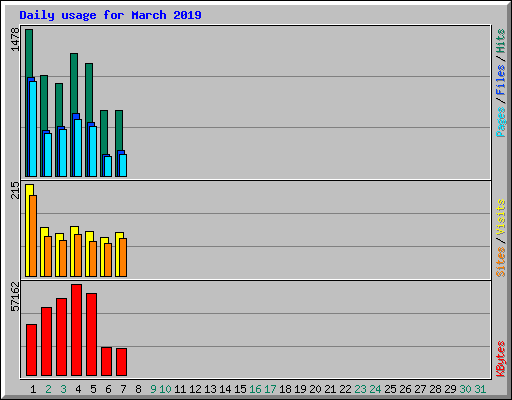Viewport: 512px width, 400px height.
Task: Click day 5 on the x-axis
Action: tap(93, 389)
